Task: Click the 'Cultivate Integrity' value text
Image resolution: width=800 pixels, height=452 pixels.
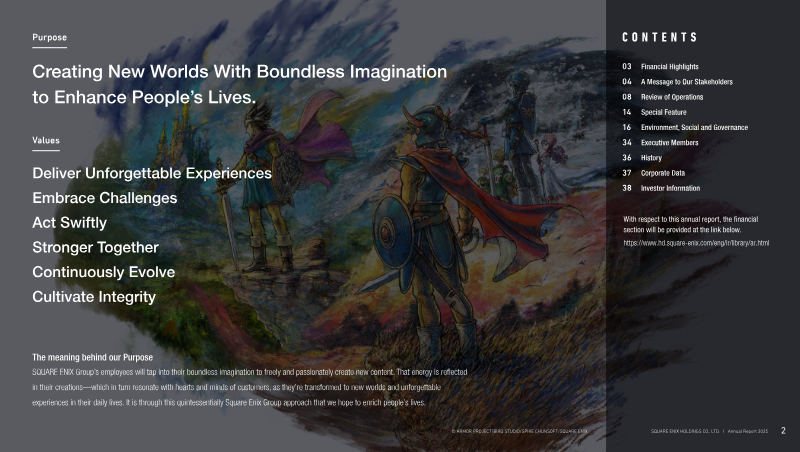Action: click(94, 296)
